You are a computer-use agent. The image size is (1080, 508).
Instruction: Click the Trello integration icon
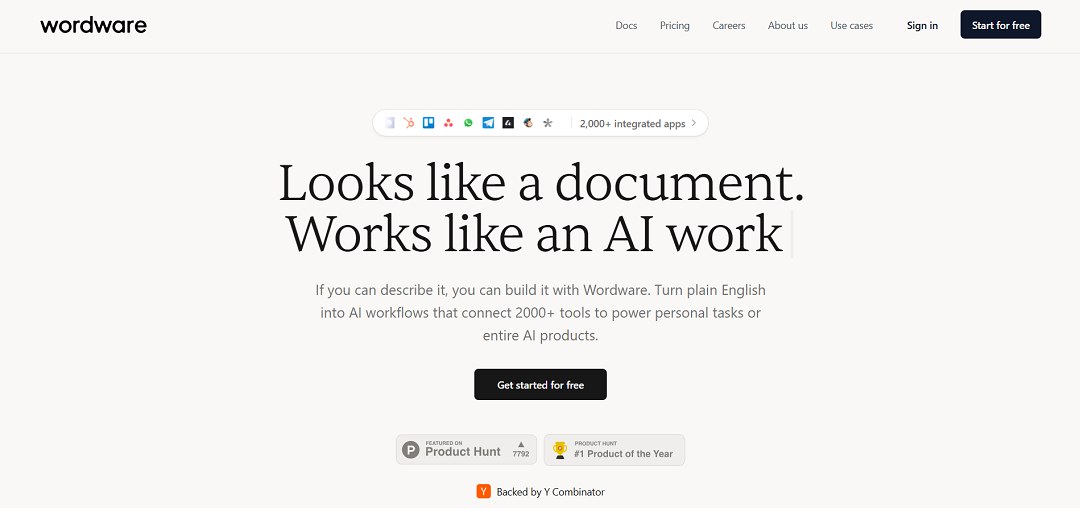point(428,123)
